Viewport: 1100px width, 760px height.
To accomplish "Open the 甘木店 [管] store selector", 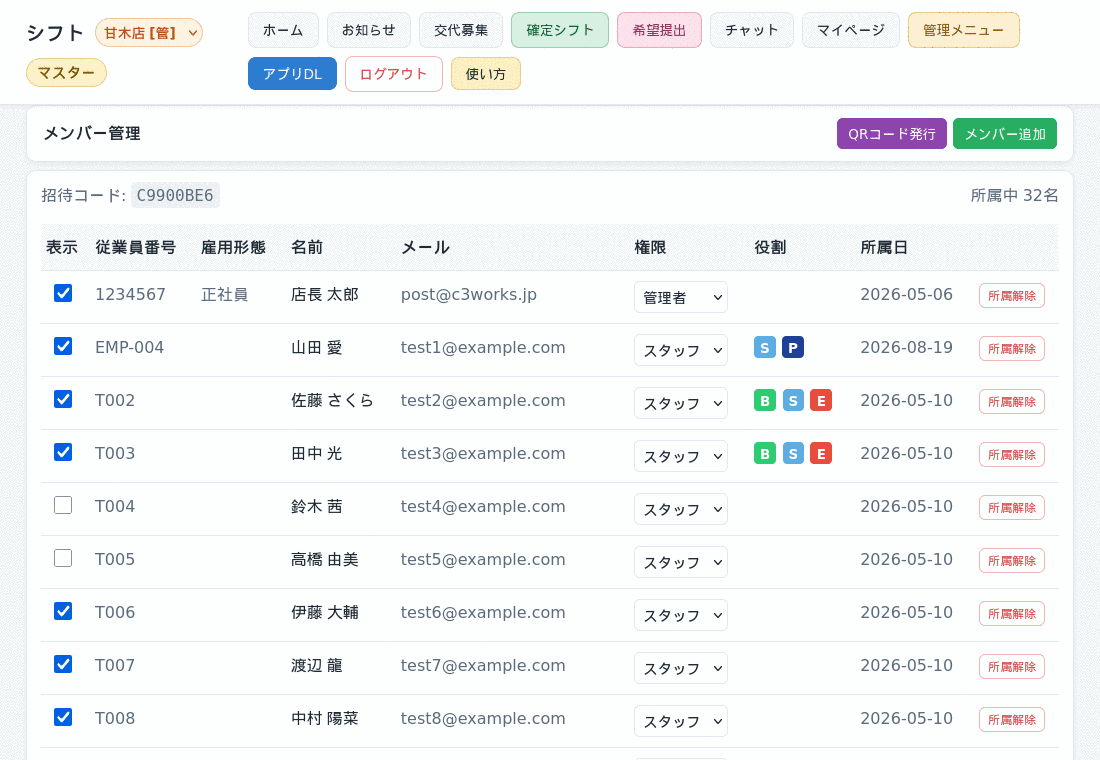I will pos(149,32).
